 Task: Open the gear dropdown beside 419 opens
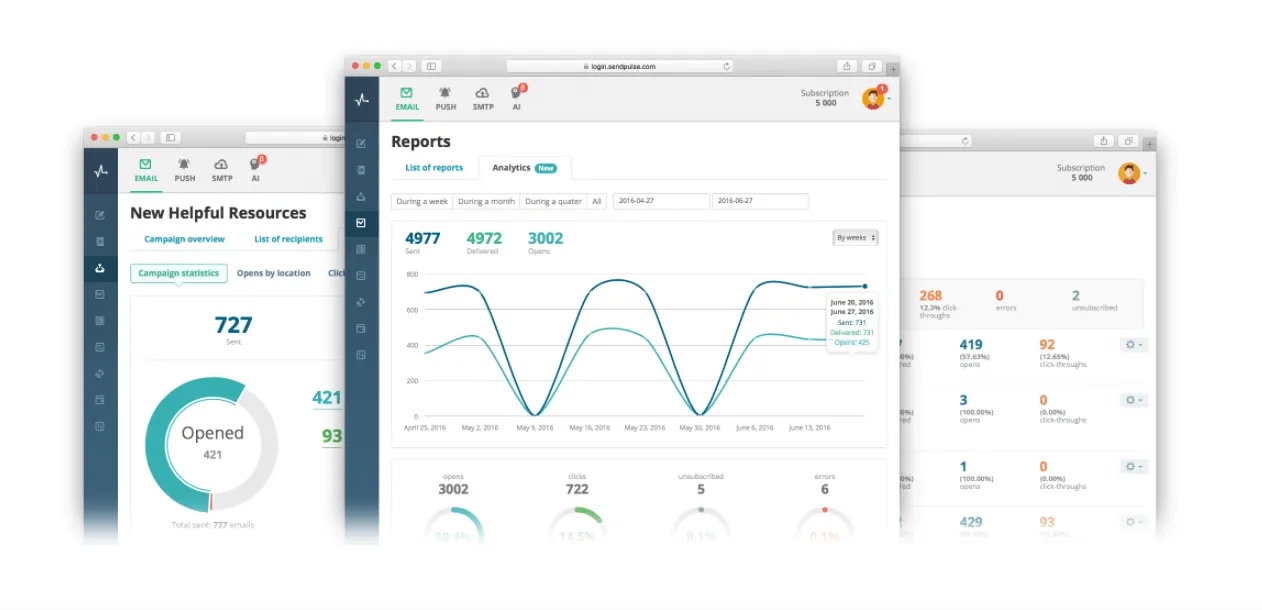point(1133,344)
